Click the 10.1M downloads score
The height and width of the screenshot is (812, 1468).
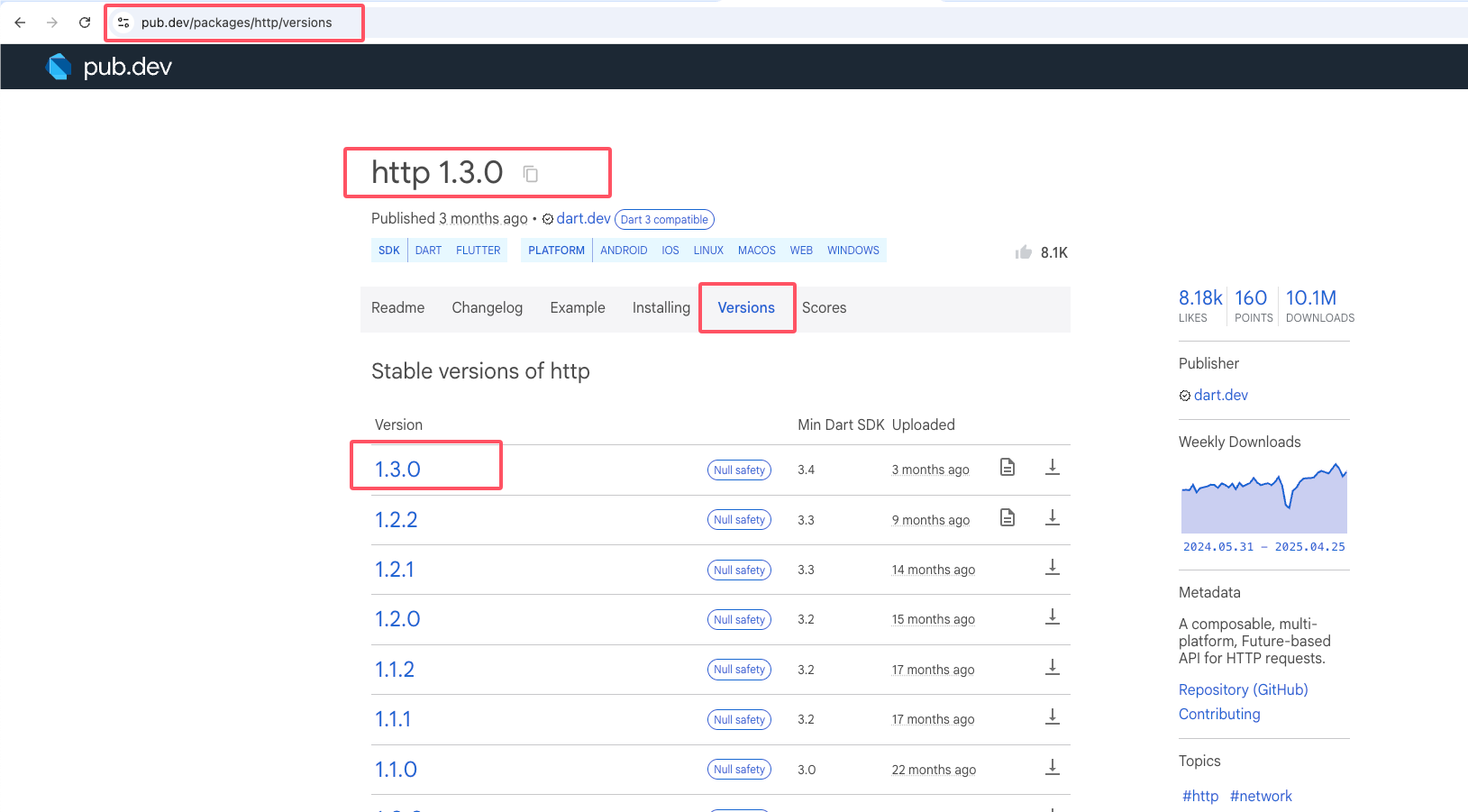click(x=1319, y=306)
